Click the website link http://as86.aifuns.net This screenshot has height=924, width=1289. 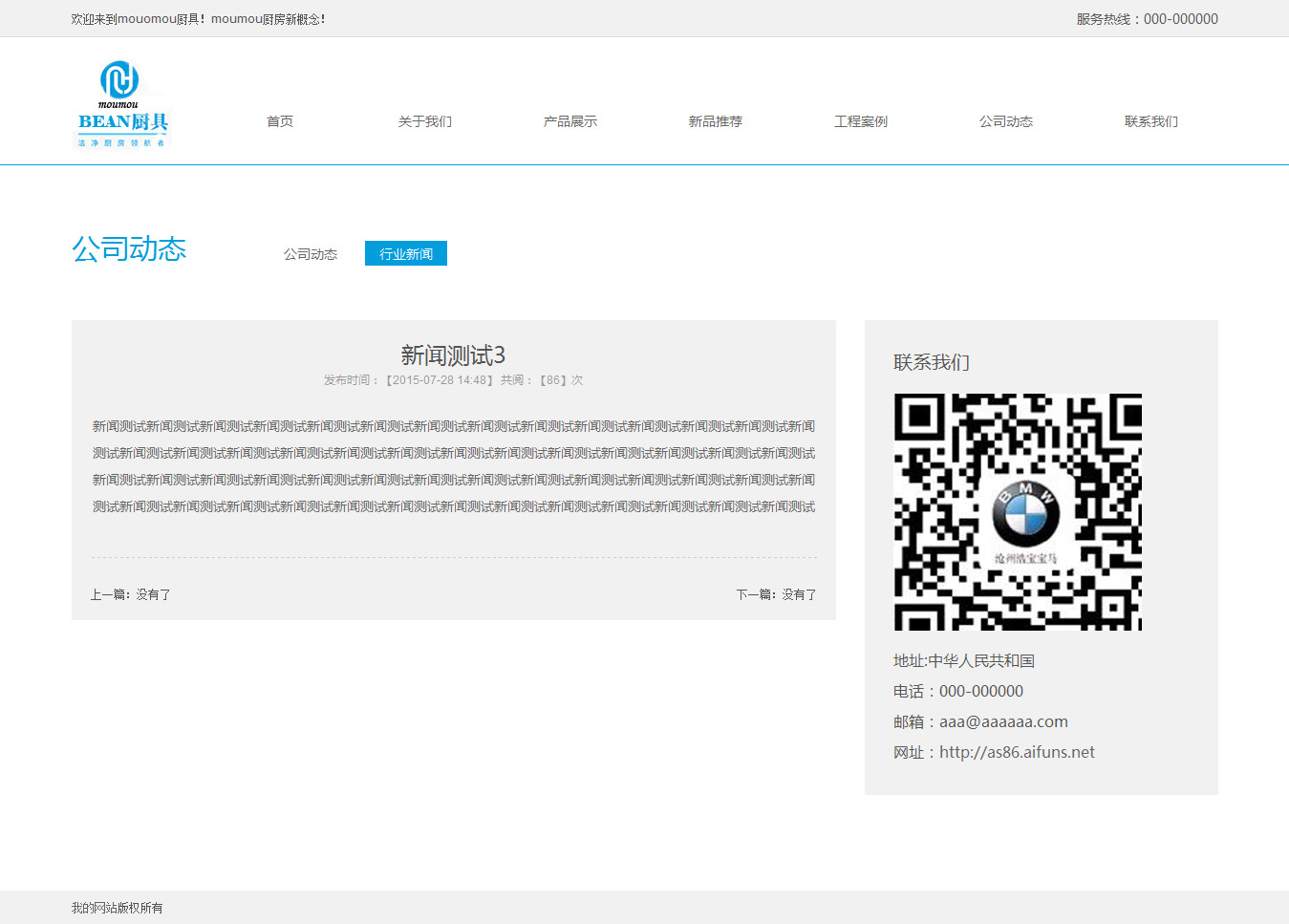(1017, 752)
